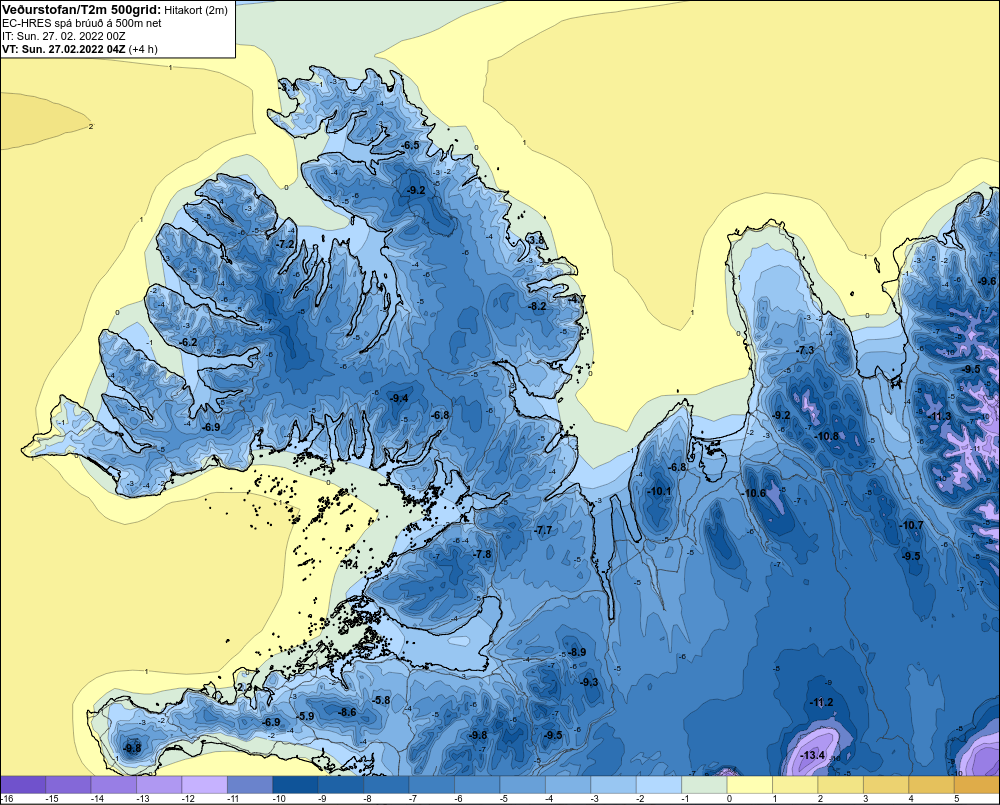Click the legend tick label -7
Screen dimensions: 1000x805
pyautogui.click(x=413, y=799)
